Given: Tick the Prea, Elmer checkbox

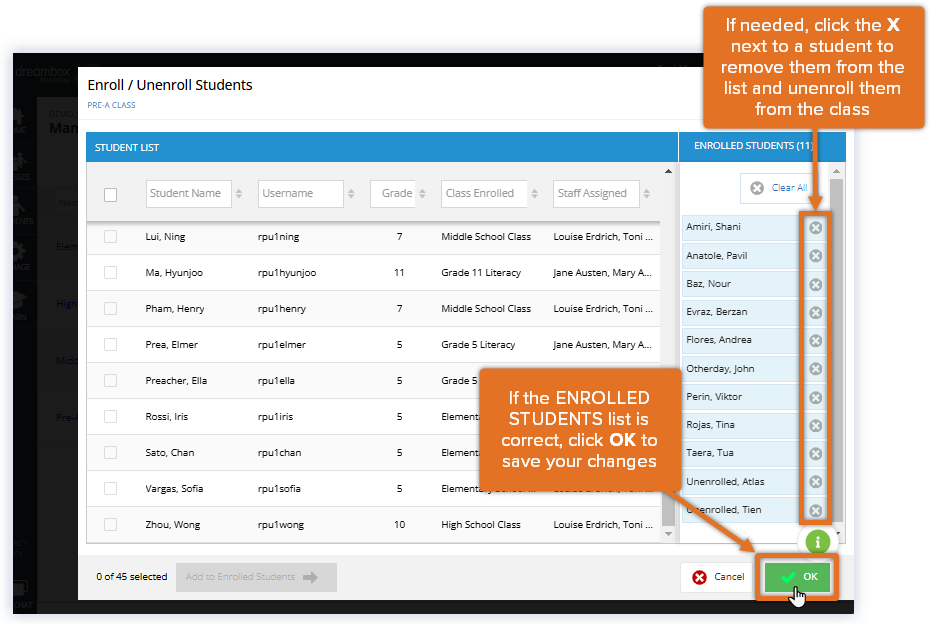Looking at the screenshot, I should click(x=111, y=344).
